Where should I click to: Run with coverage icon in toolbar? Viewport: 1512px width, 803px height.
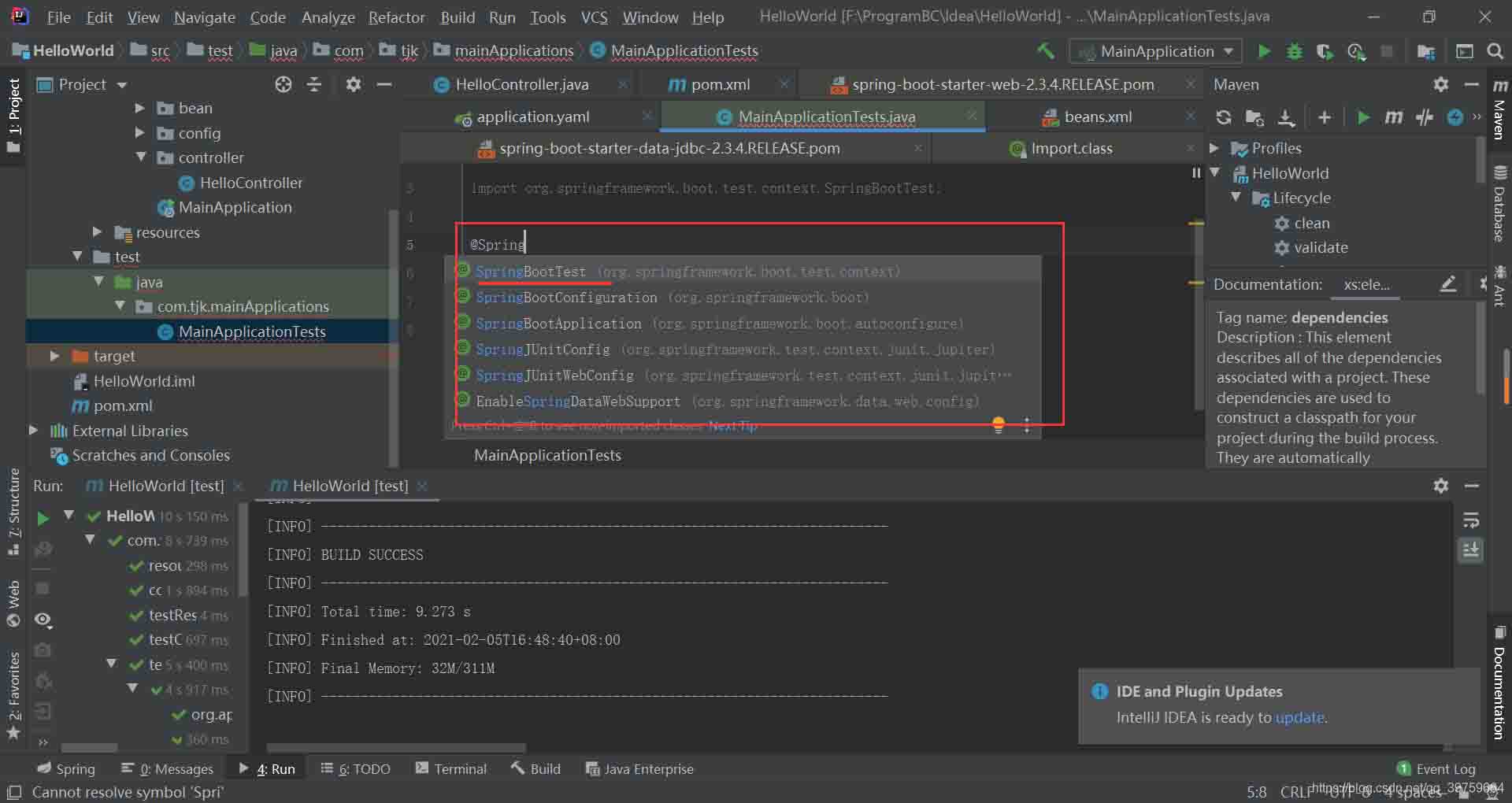[1325, 51]
